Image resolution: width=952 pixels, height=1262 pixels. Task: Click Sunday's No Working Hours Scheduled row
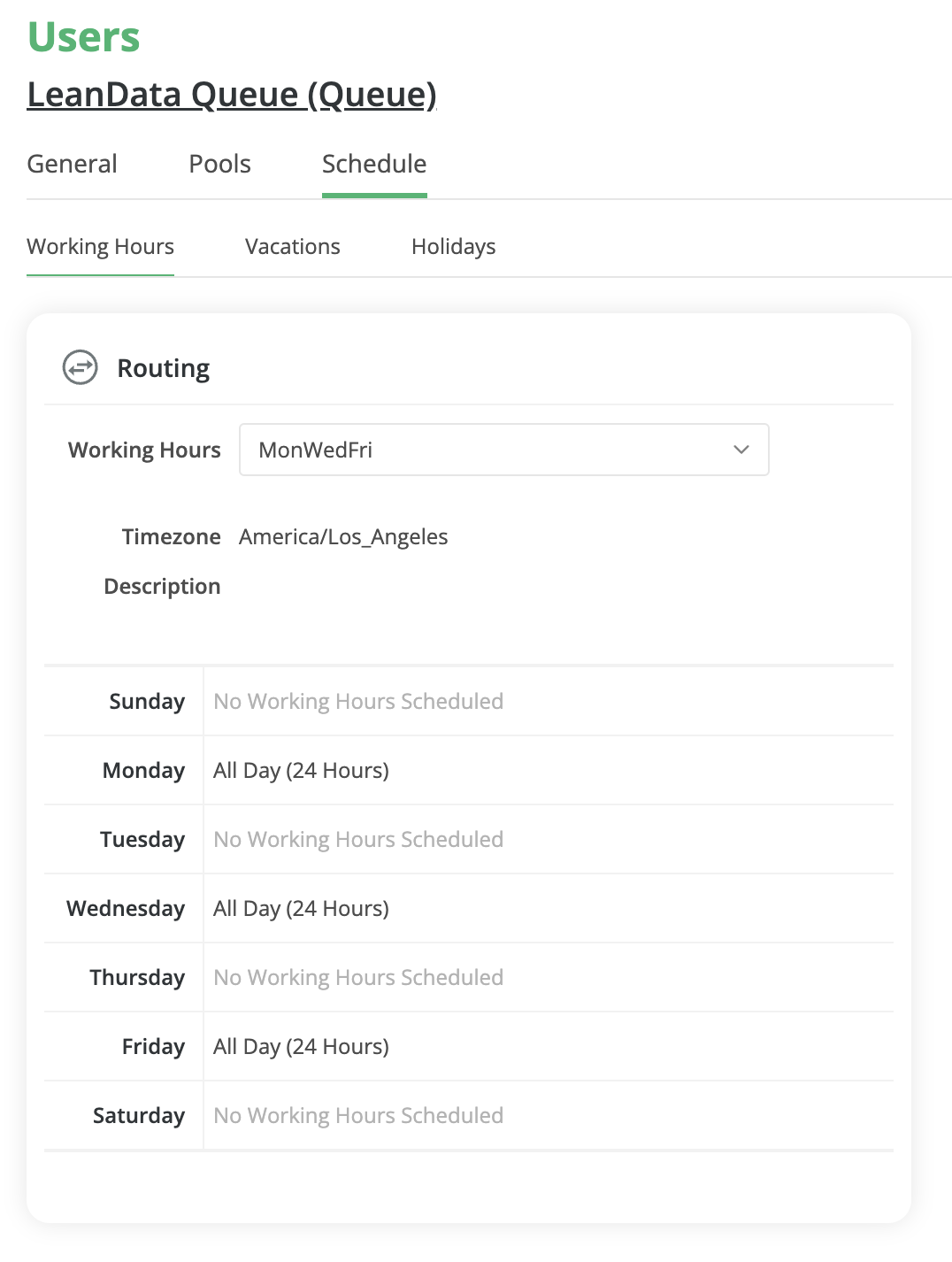(357, 701)
